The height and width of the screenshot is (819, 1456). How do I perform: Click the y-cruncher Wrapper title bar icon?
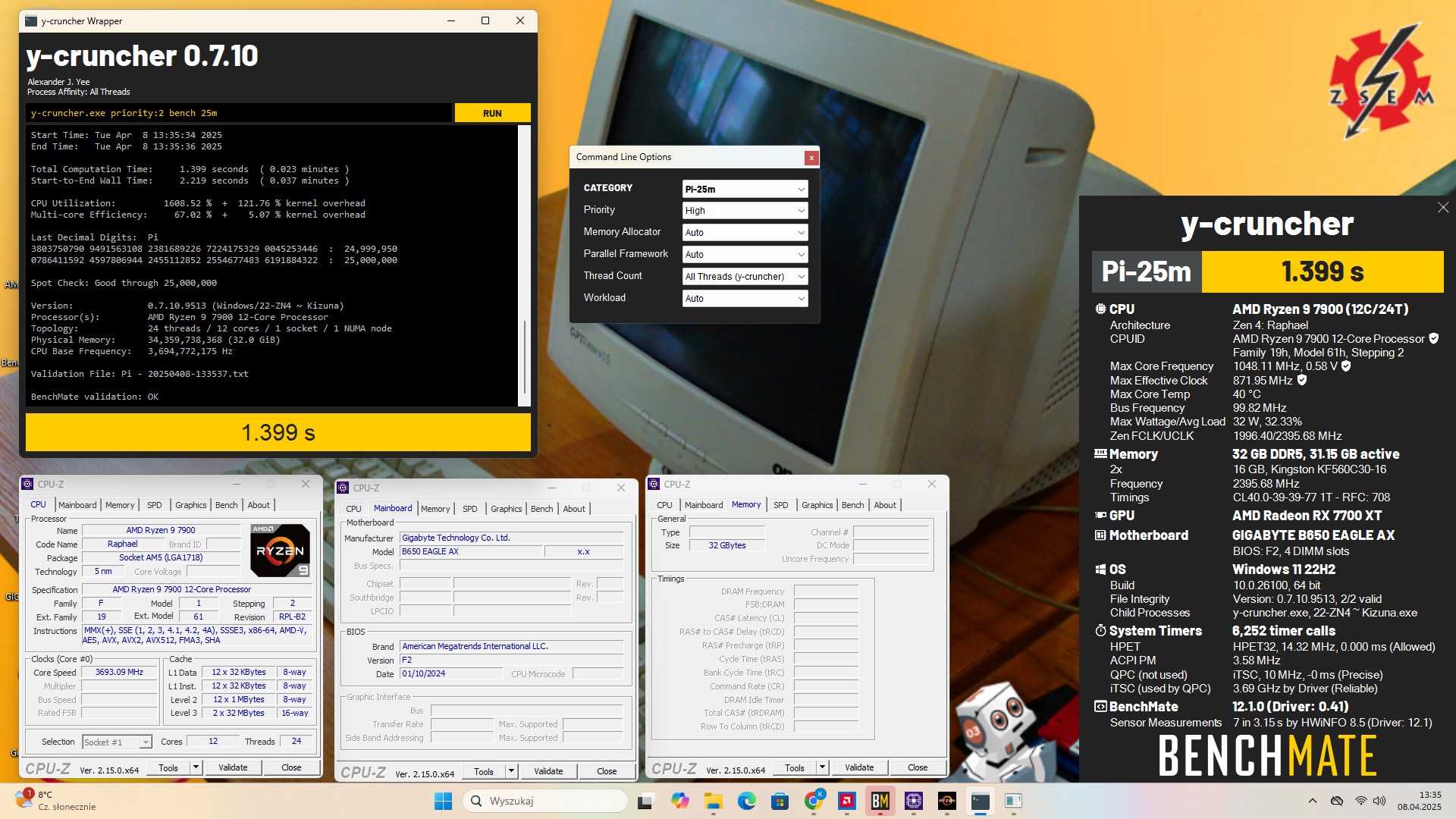coord(31,21)
